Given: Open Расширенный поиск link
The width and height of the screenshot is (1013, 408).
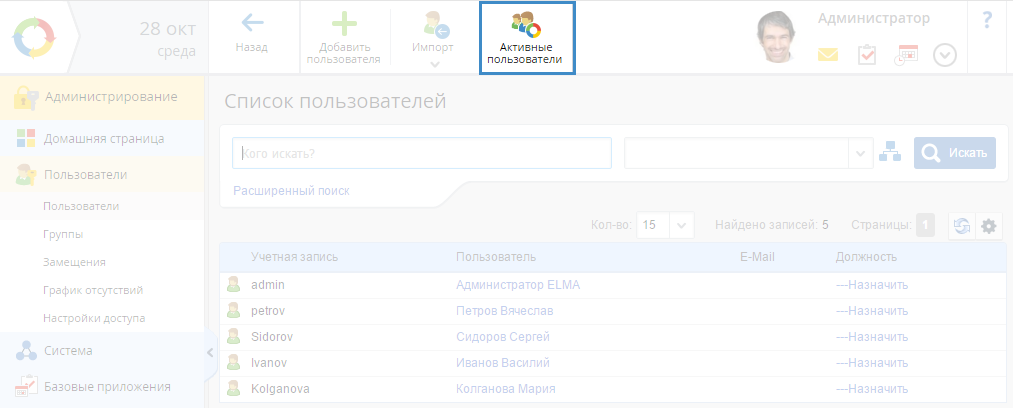Looking at the screenshot, I should 291,191.
